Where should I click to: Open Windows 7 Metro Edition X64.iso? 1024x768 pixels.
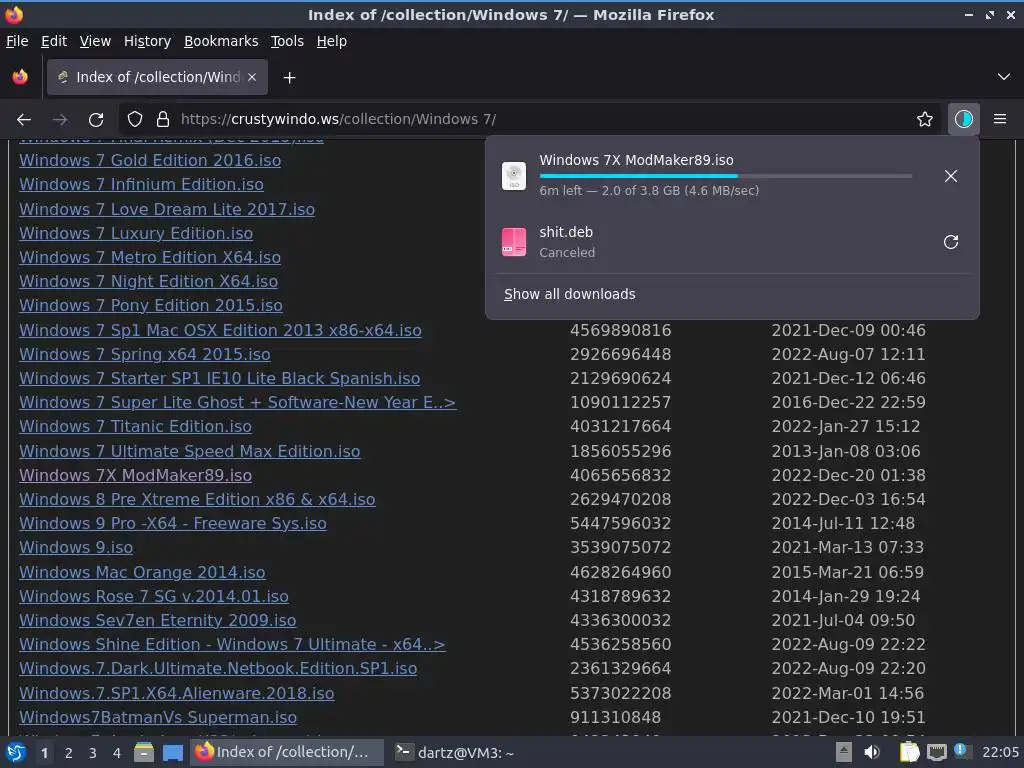tap(150, 257)
